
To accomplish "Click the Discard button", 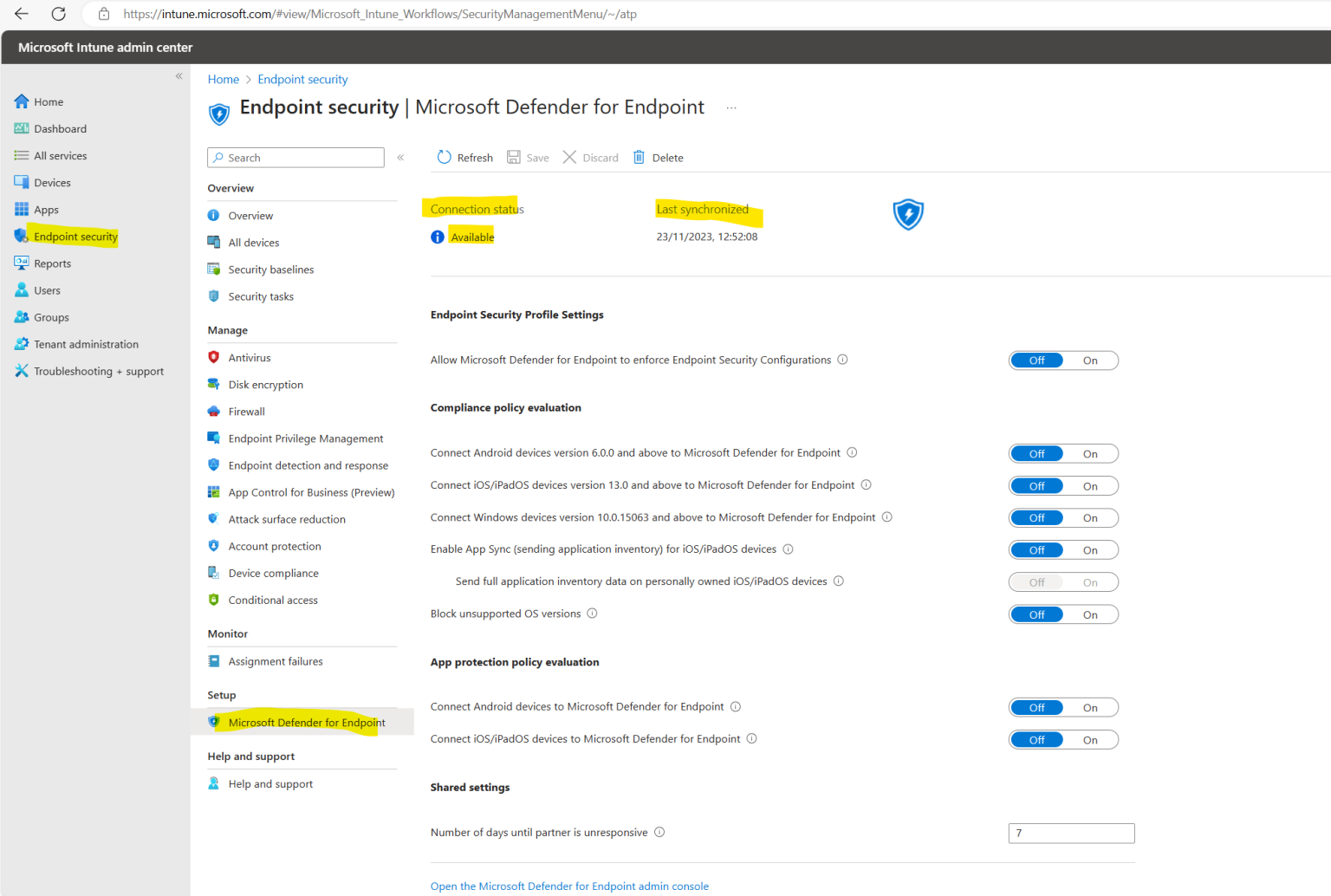I will [x=590, y=157].
